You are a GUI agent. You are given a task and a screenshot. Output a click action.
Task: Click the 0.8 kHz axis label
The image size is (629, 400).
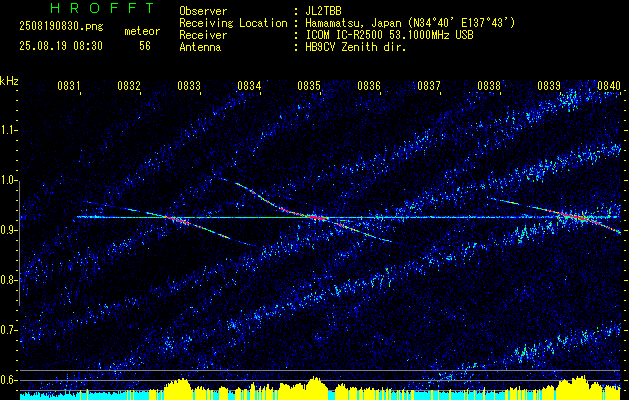(x=8, y=280)
